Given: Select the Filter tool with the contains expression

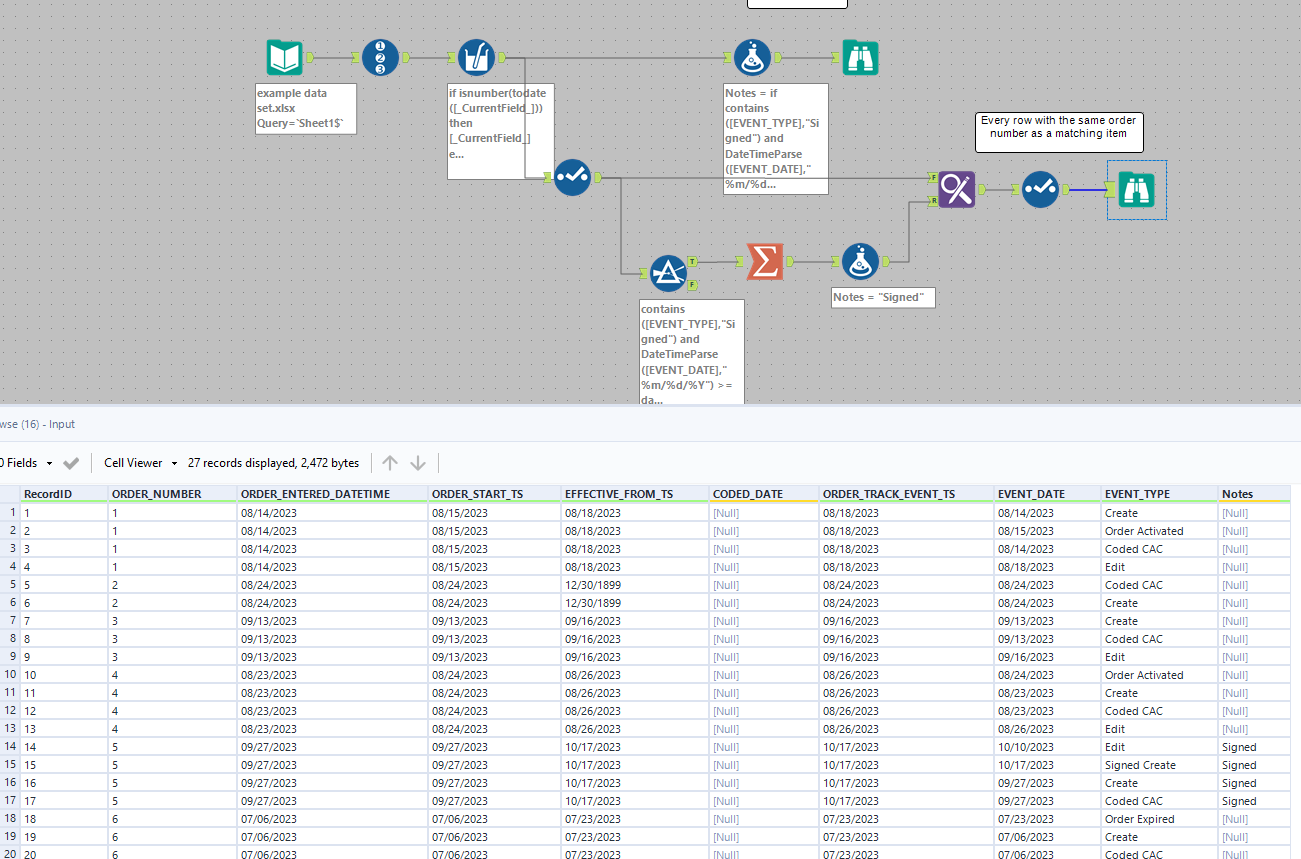Looking at the screenshot, I should pyautogui.click(x=669, y=271).
